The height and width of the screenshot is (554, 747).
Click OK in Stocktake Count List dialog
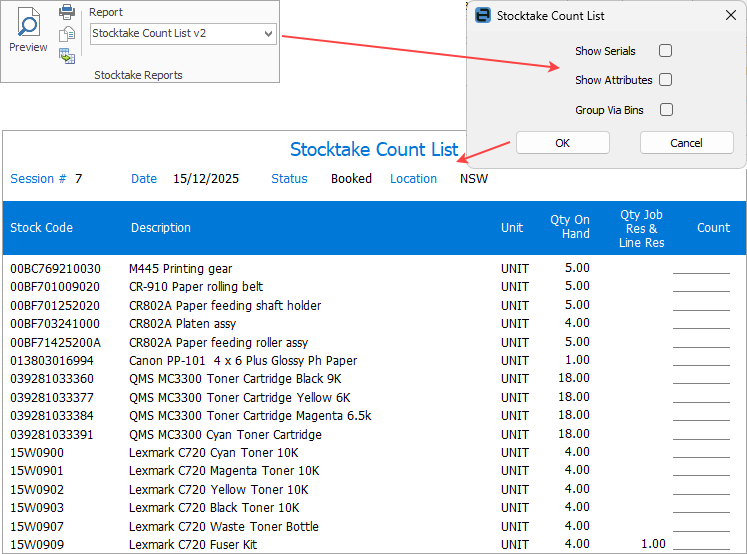[563, 143]
